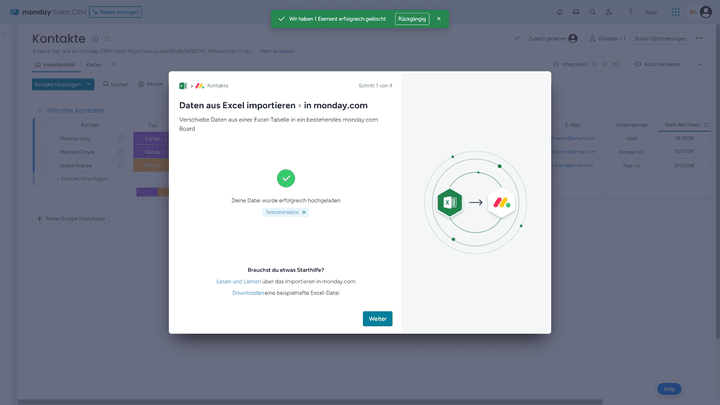The height and width of the screenshot is (405, 720).
Task: Select all contacts via header checkbox
Action: (x=42, y=125)
